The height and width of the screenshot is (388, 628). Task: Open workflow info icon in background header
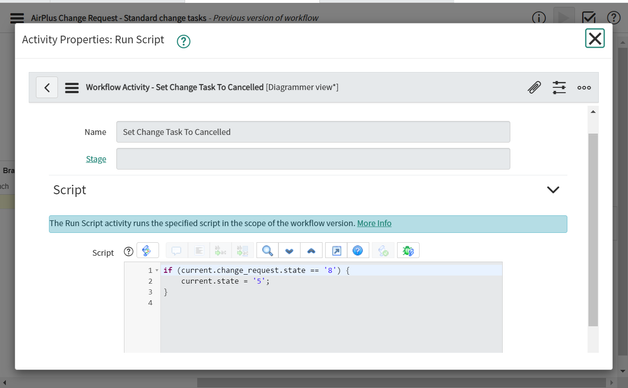click(x=539, y=18)
